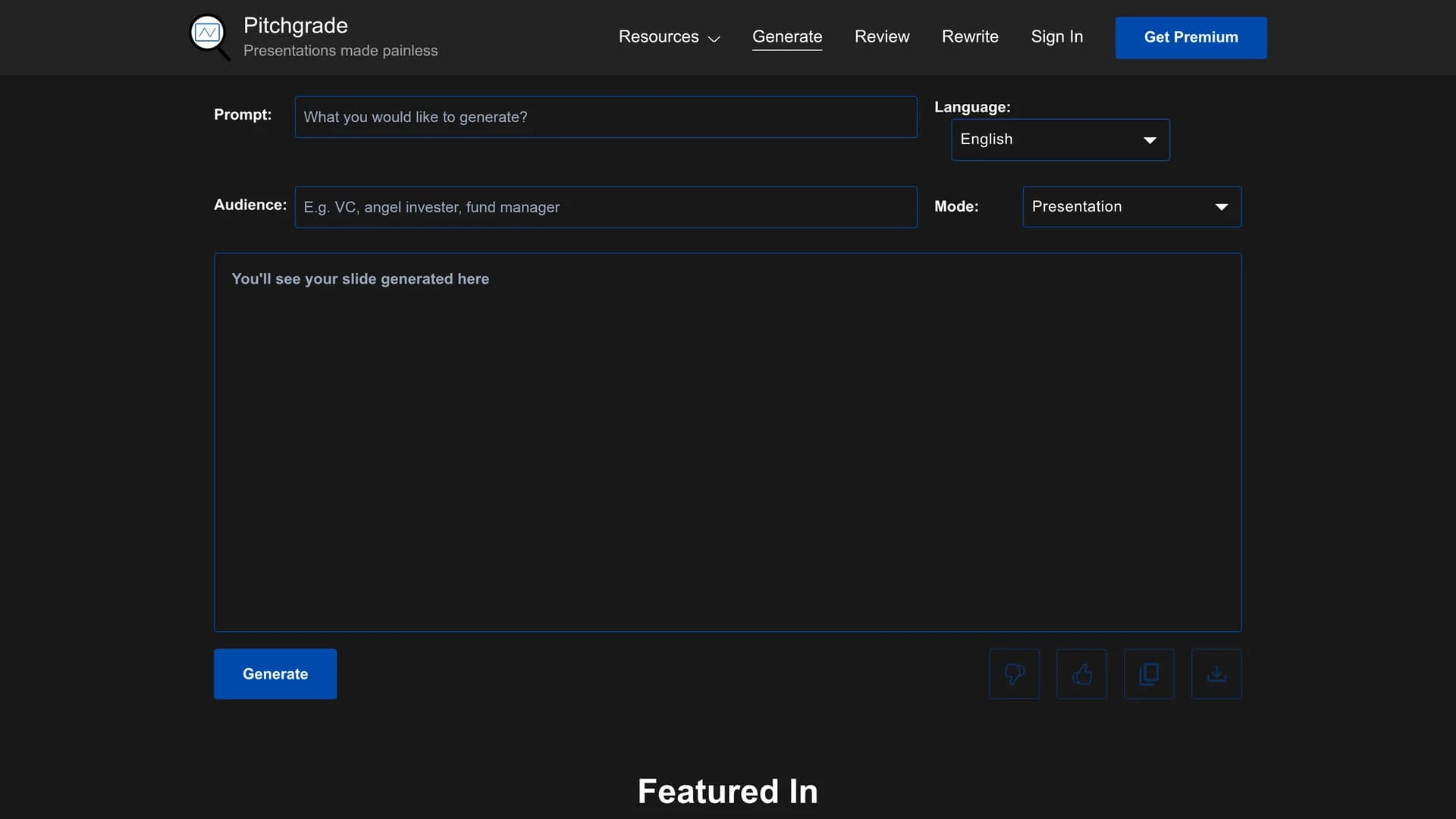Click the 'Language:' label
1456x819 pixels.
coord(972,107)
